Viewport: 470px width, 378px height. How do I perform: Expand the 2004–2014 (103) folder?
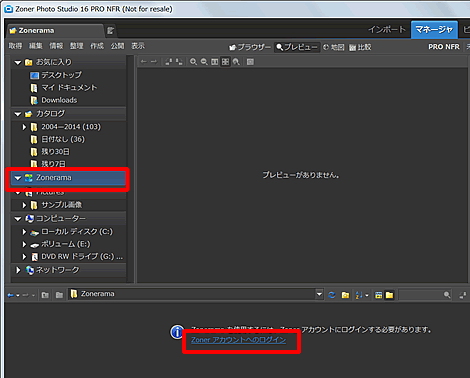(24, 127)
